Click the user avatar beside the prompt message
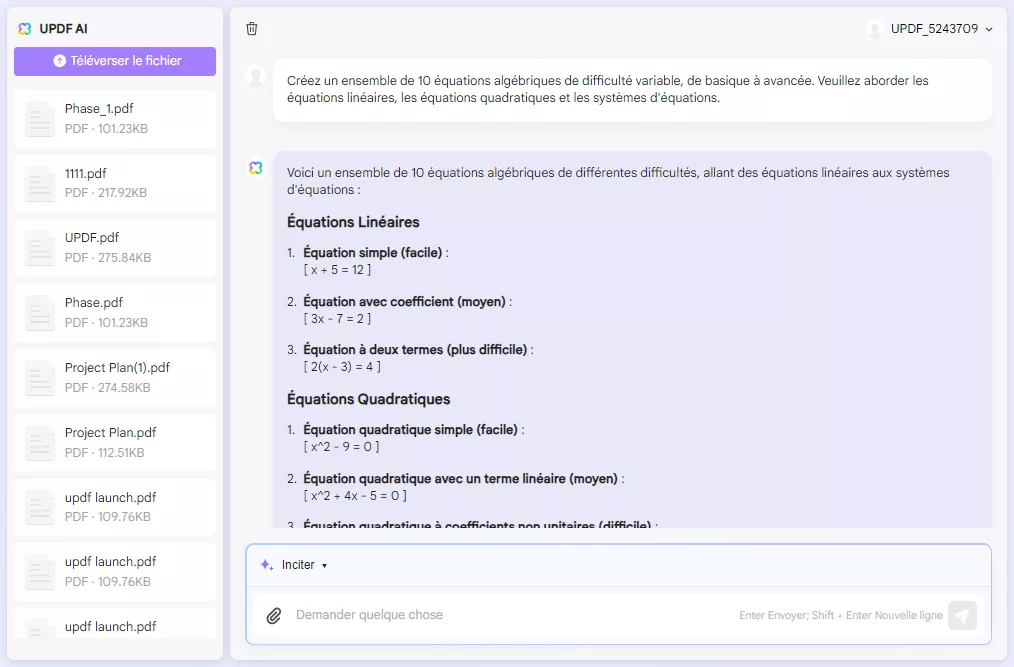Viewport: 1014px width, 667px height. 255,78
